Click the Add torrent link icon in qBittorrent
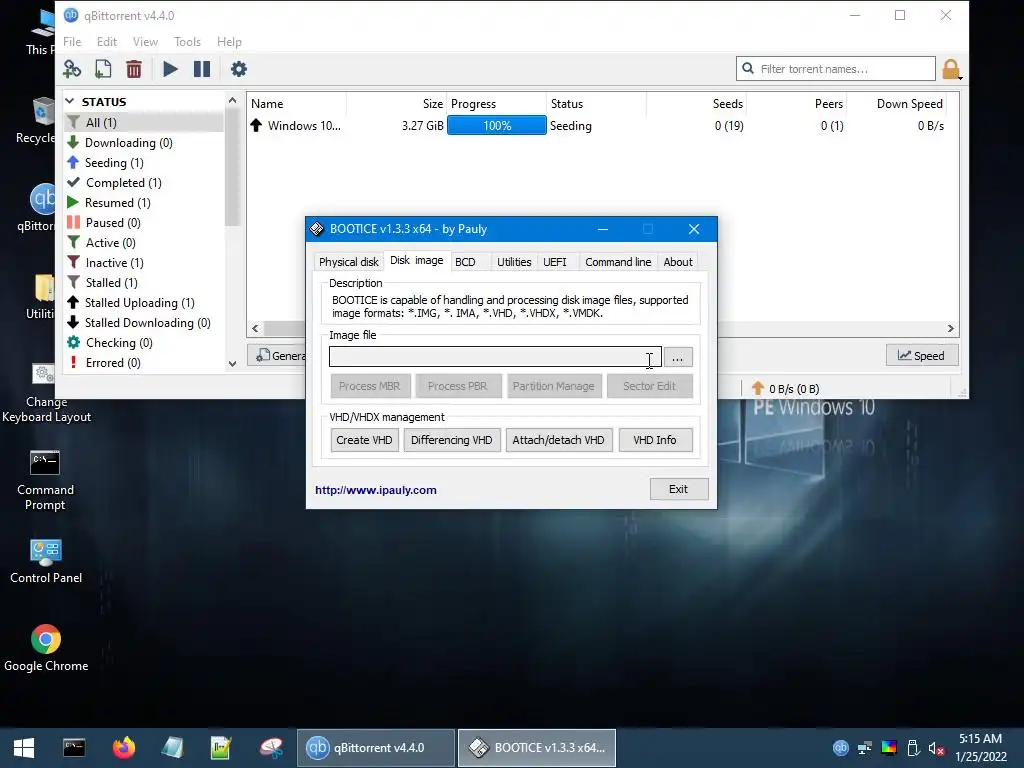 point(72,69)
